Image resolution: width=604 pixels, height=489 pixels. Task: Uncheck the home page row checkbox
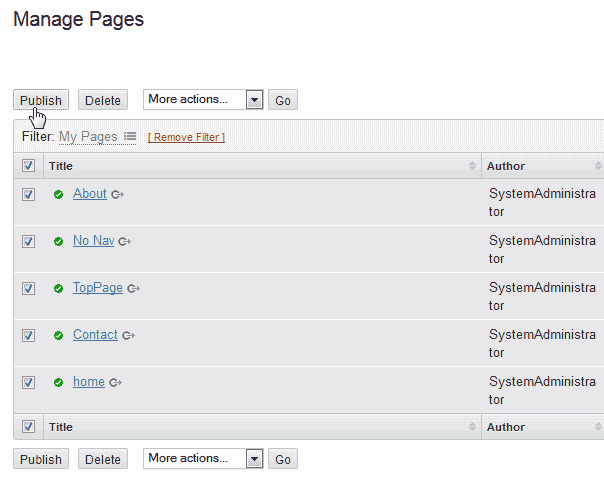[28, 382]
